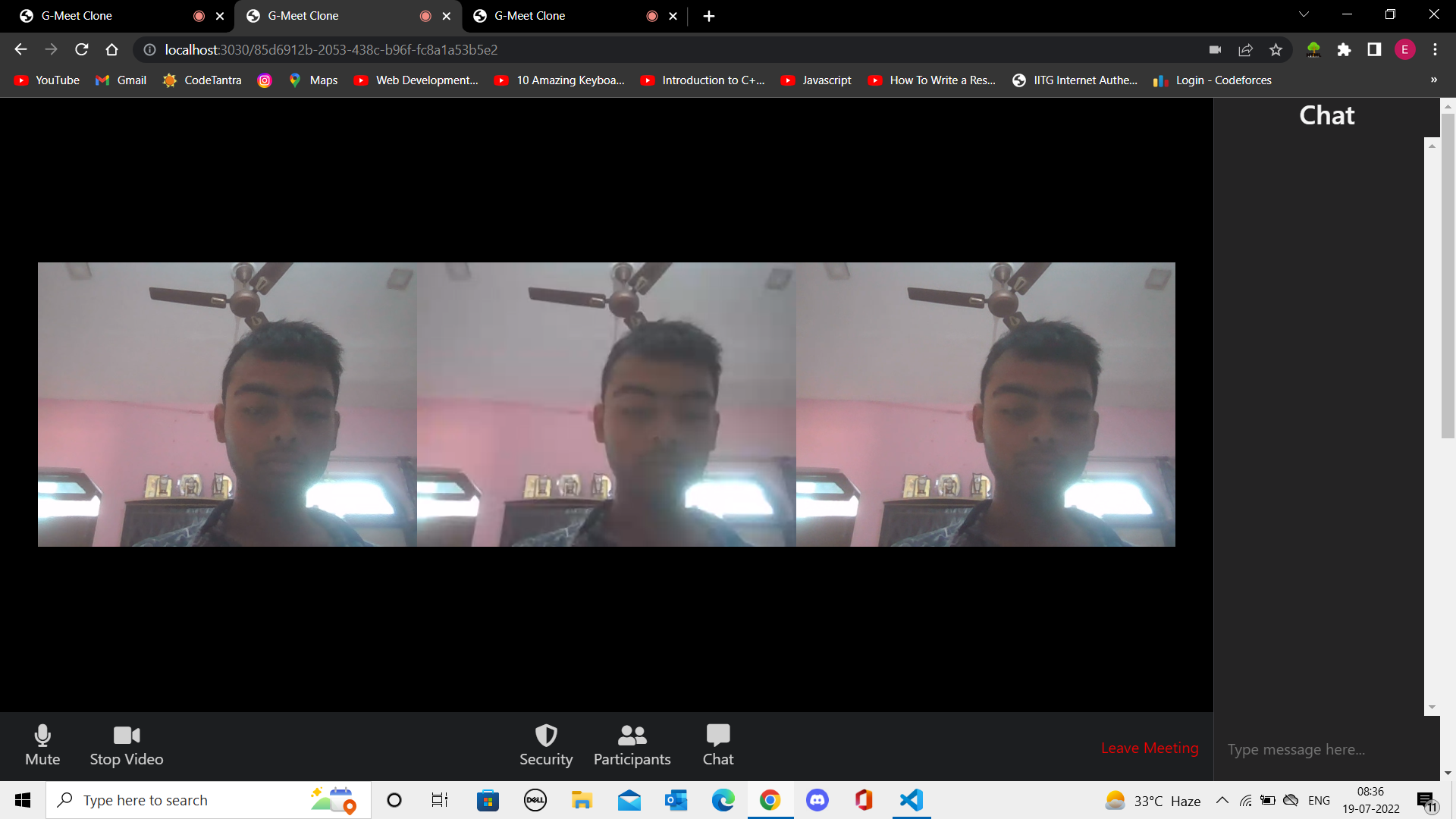The image size is (1456, 819).
Task: Open the Security panel
Action: point(545,745)
